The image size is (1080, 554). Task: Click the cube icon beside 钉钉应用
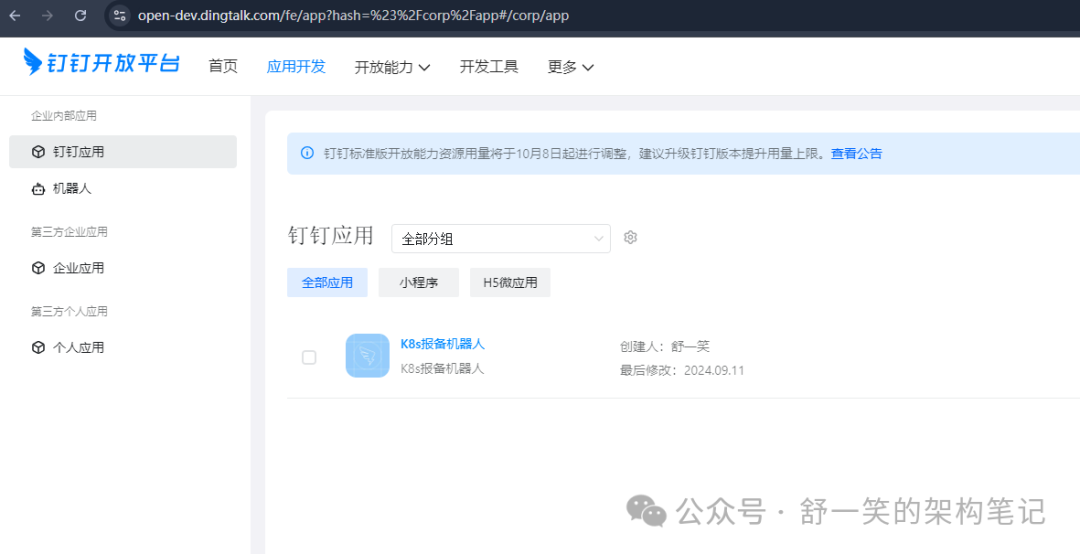[x=39, y=152]
